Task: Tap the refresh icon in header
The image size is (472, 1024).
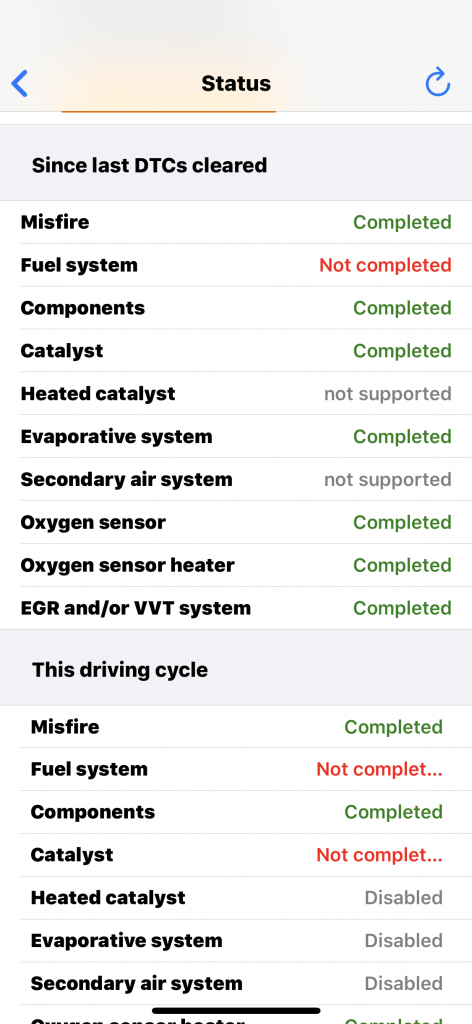Action: (x=437, y=83)
